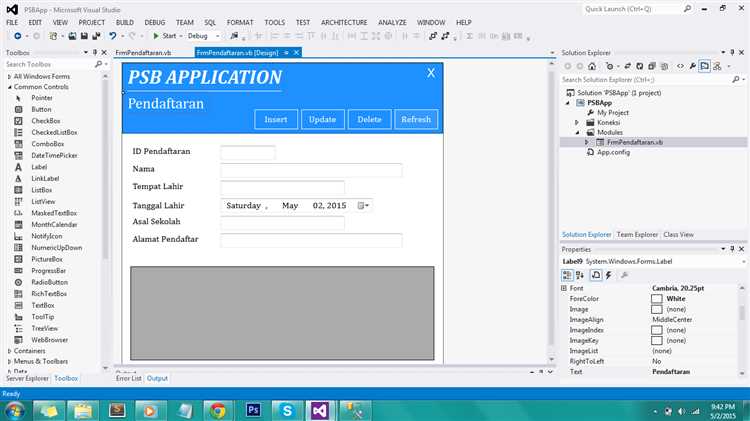Screen dimensions: 750x421
Task: Click pin icon on Solution Explorer panel
Action: point(732,53)
